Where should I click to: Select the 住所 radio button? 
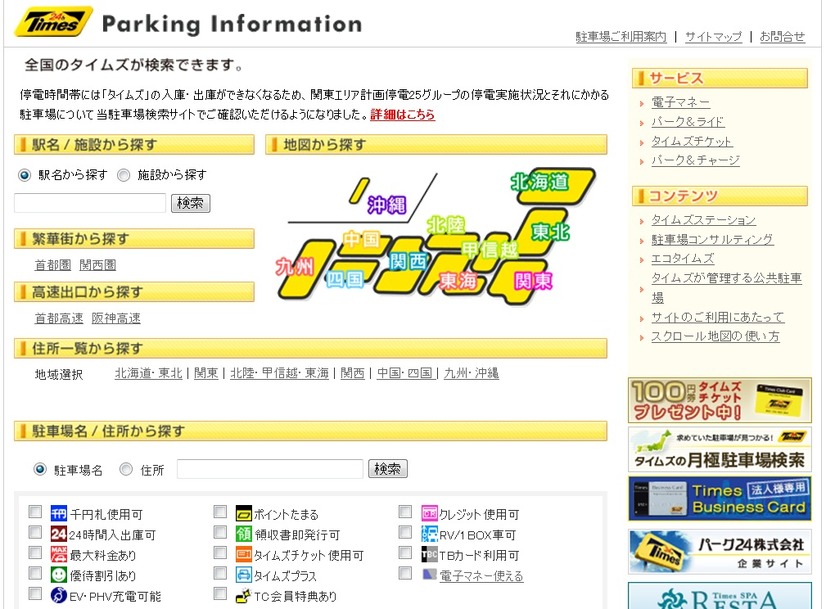tap(126, 469)
